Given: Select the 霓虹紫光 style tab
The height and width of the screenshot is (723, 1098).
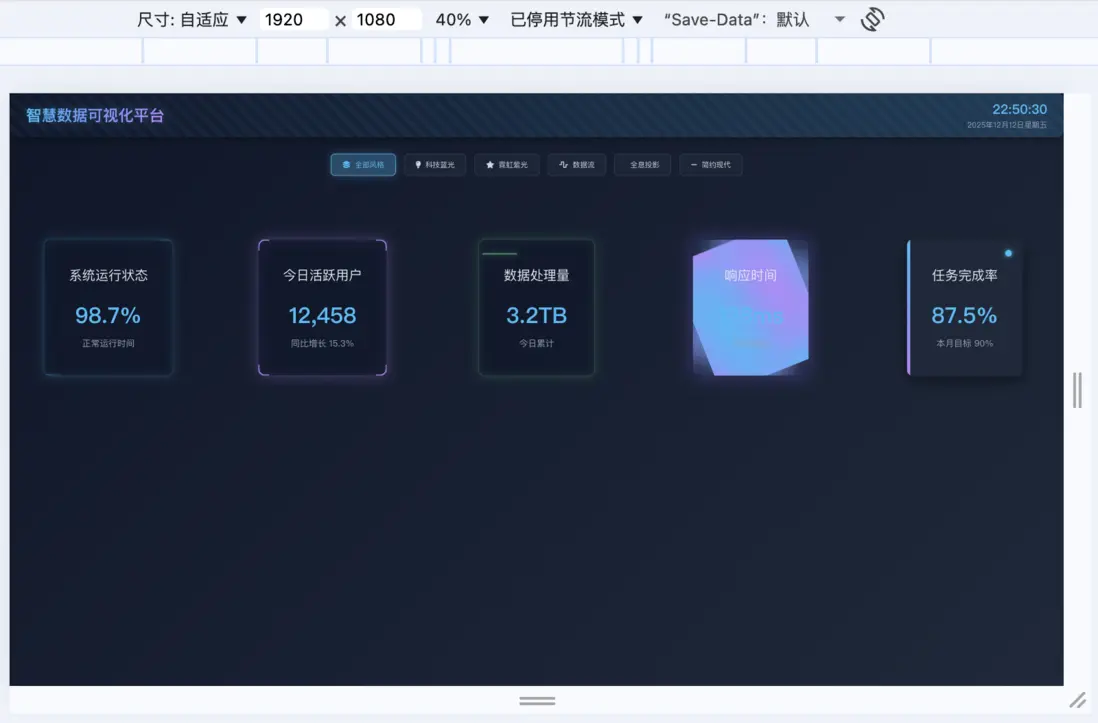Looking at the screenshot, I should 507,165.
